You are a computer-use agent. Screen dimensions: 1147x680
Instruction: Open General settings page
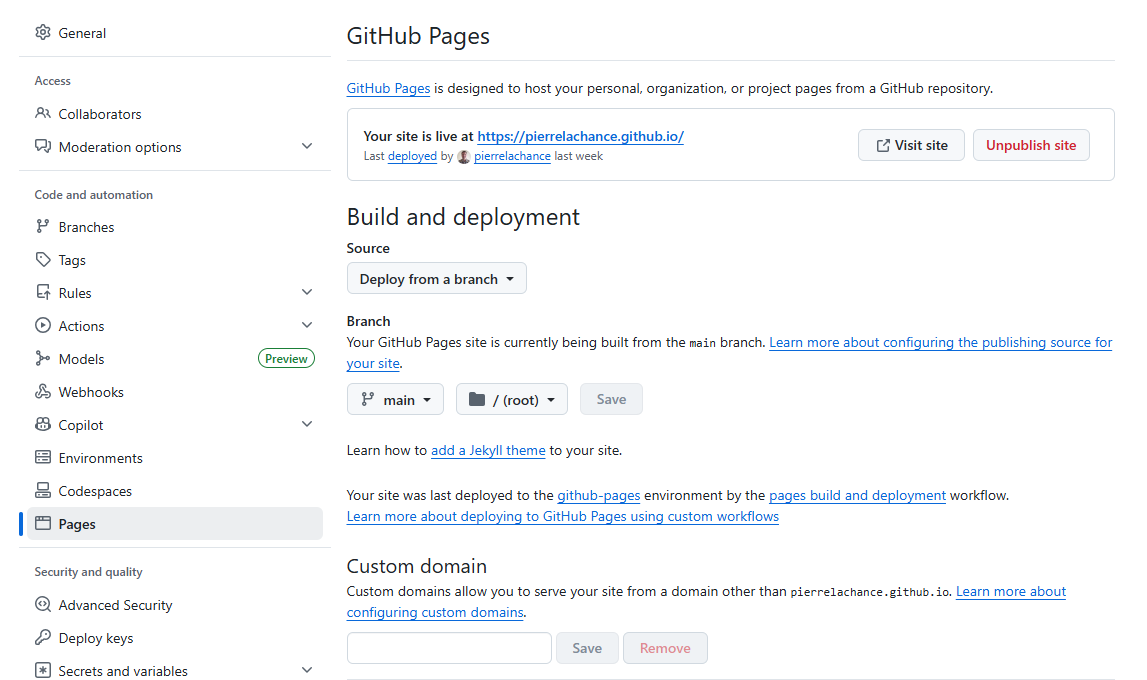tap(174, 33)
